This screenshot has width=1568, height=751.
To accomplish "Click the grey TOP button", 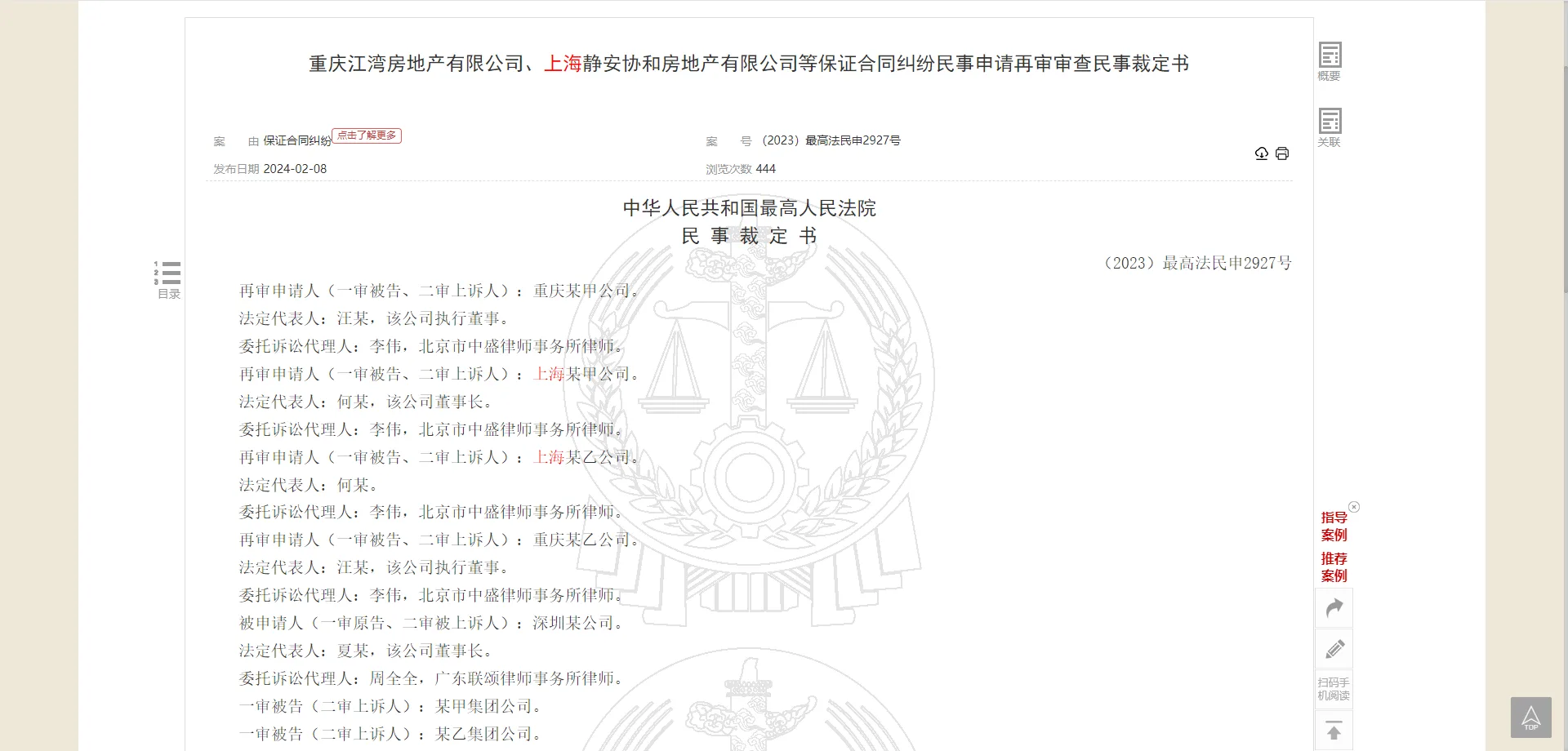I will click(x=1530, y=718).
